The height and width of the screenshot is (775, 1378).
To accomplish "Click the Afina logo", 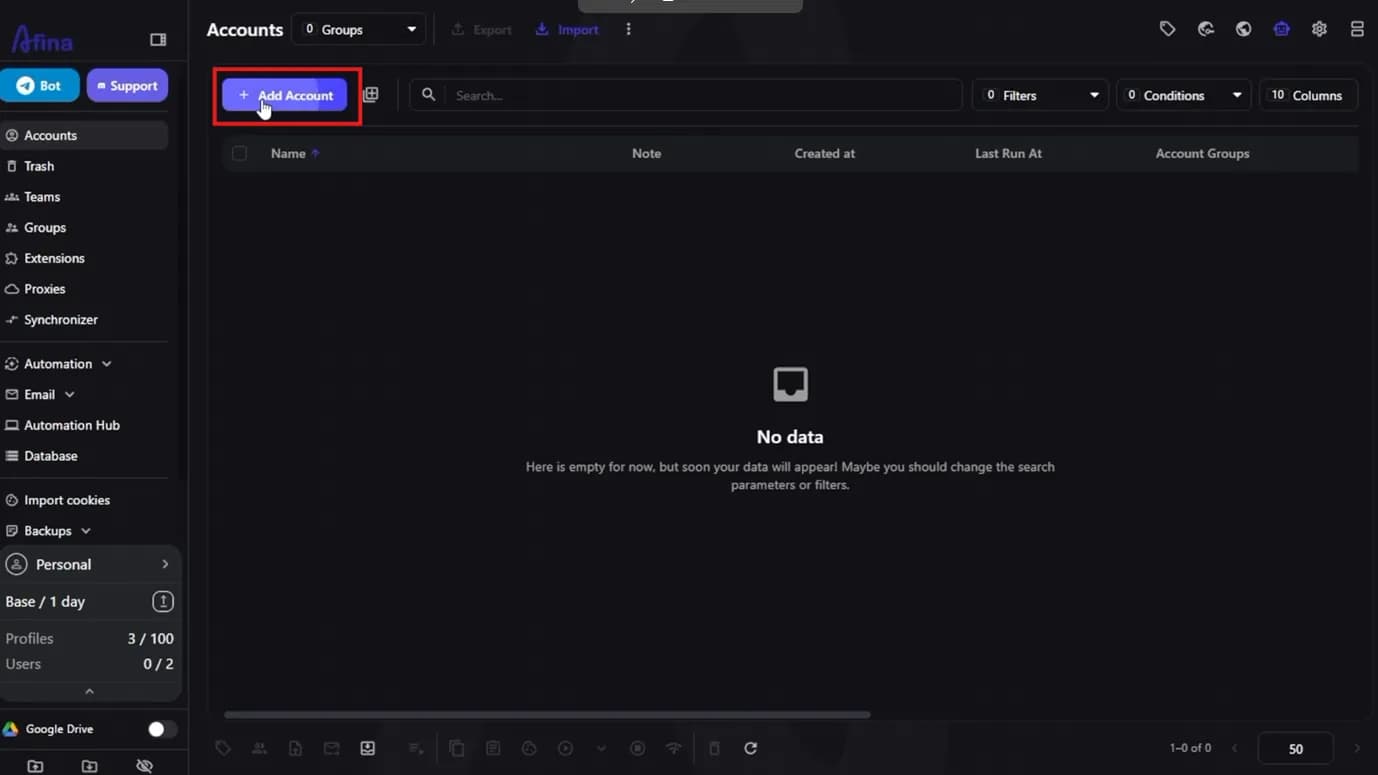I will (42, 39).
